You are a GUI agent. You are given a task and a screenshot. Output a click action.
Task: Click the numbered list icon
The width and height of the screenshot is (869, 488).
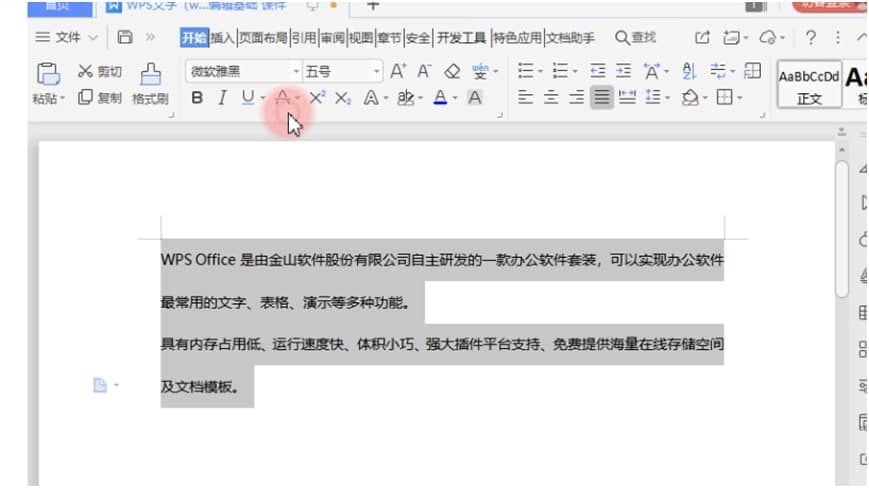click(560, 71)
